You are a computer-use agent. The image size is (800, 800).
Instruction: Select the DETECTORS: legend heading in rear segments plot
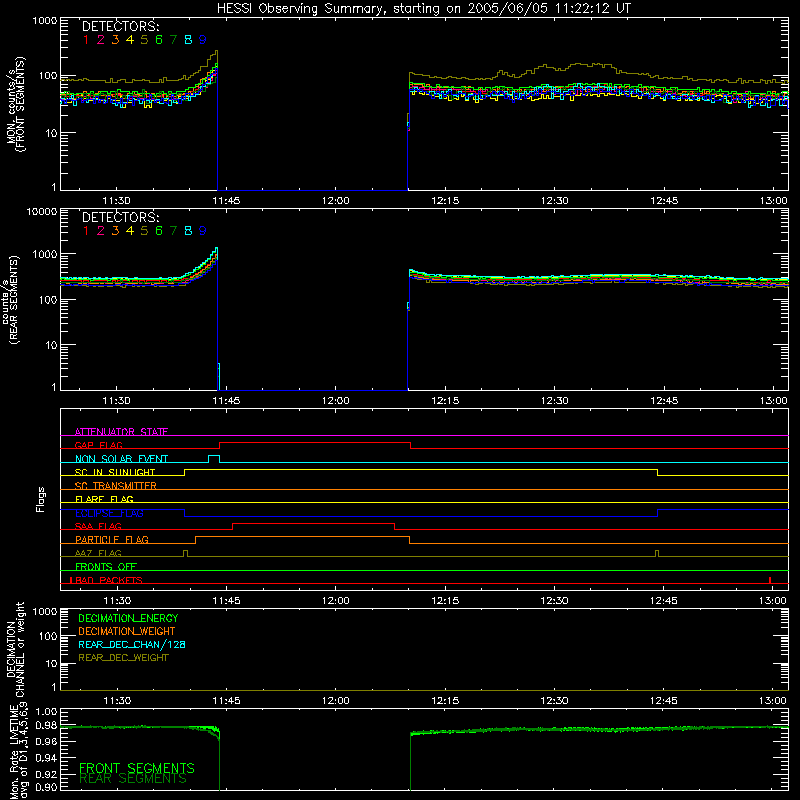click(x=121, y=217)
